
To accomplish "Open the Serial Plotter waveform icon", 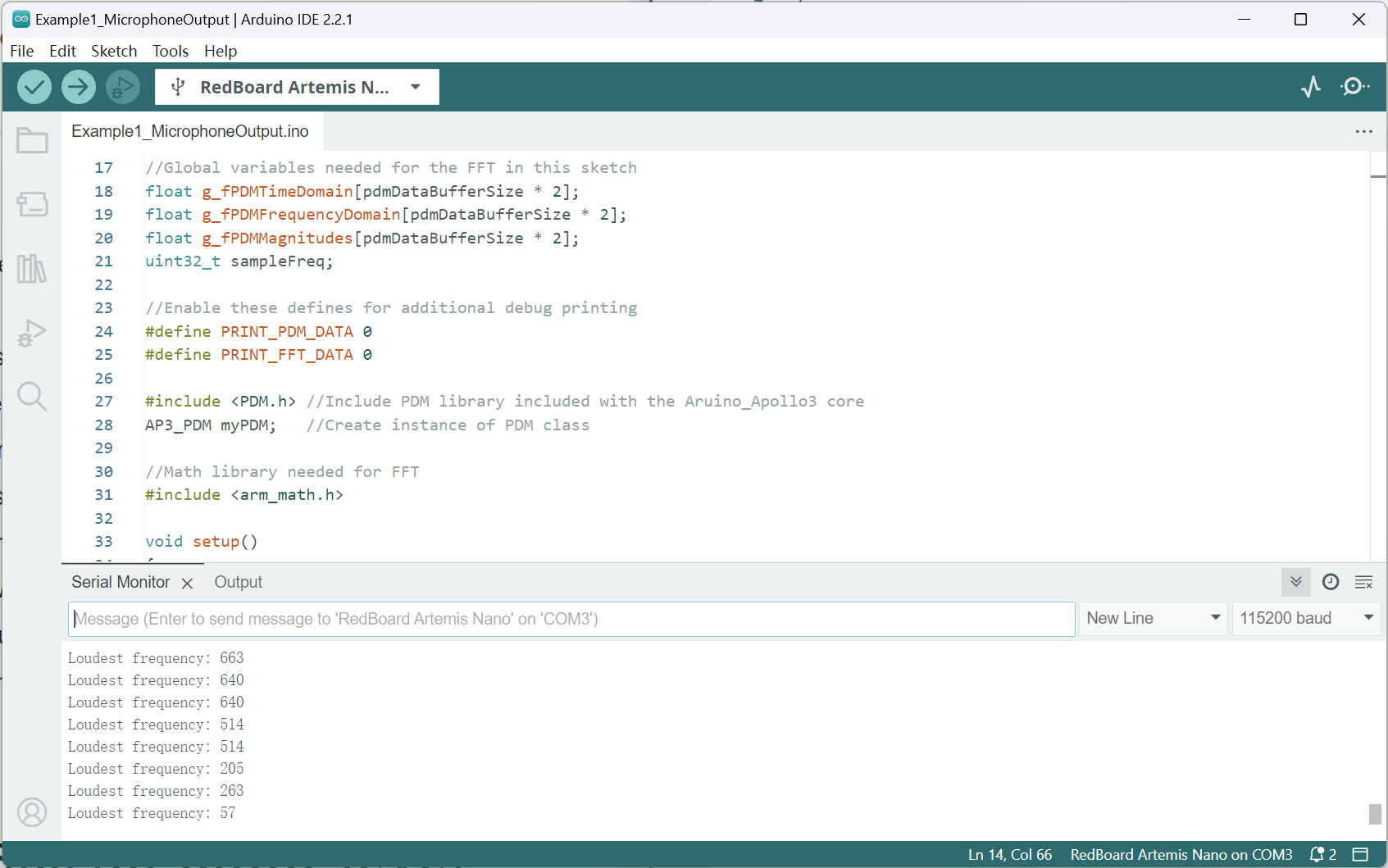I will tap(1311, 87).
